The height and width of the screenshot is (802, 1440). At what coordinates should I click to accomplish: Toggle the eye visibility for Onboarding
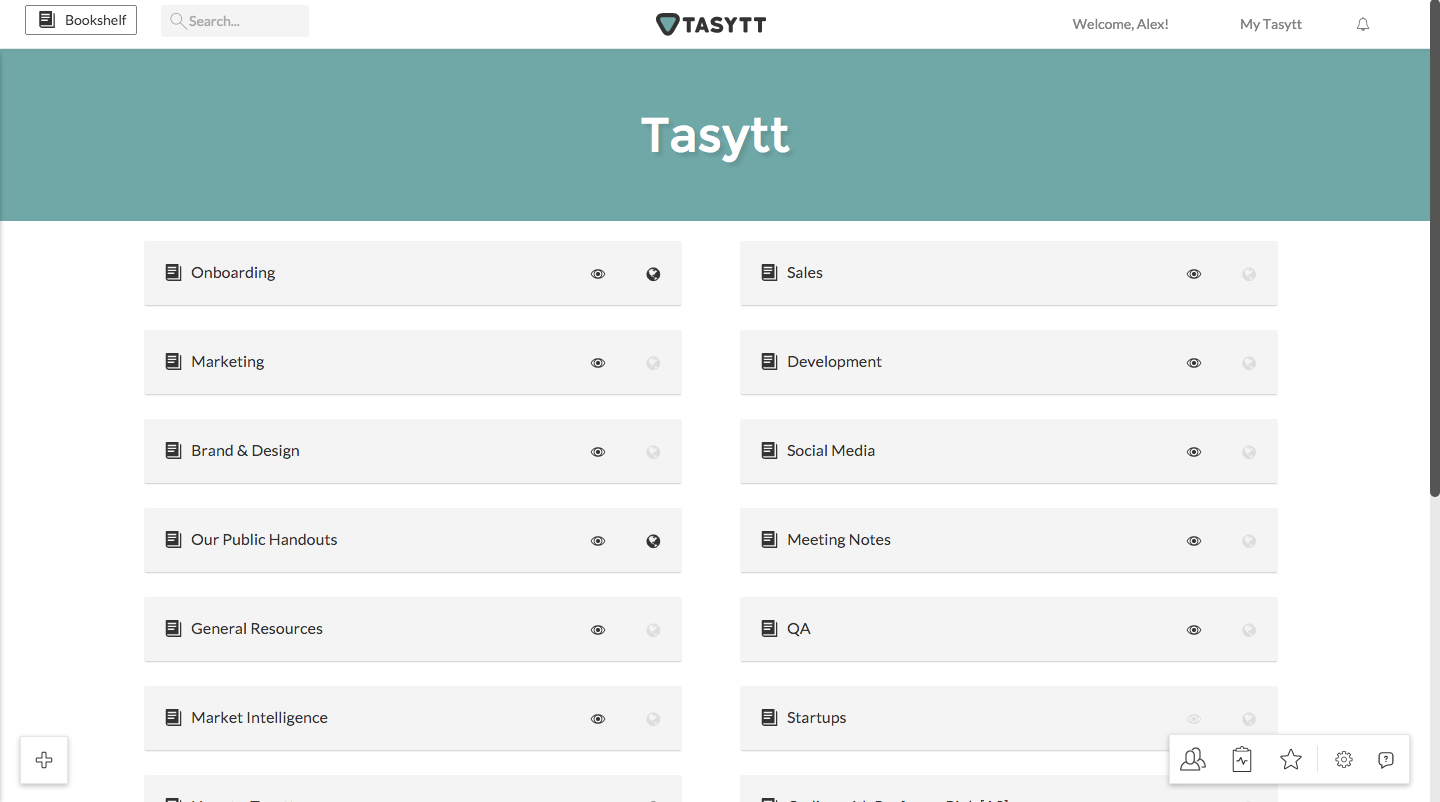598,274
